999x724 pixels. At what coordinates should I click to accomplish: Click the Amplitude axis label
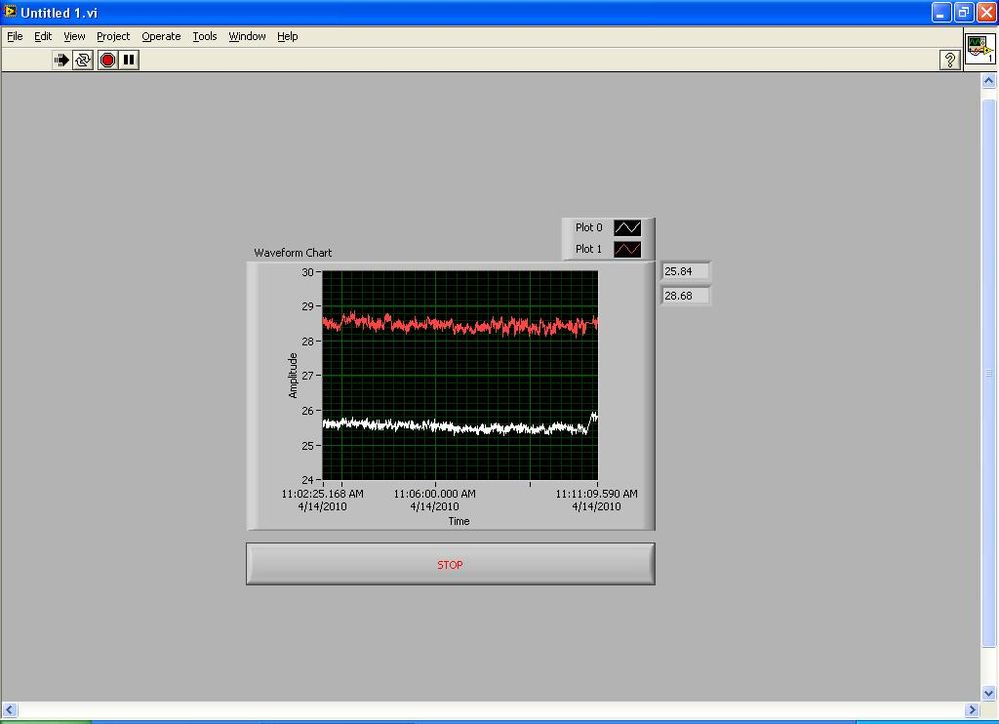pos(293,375)
